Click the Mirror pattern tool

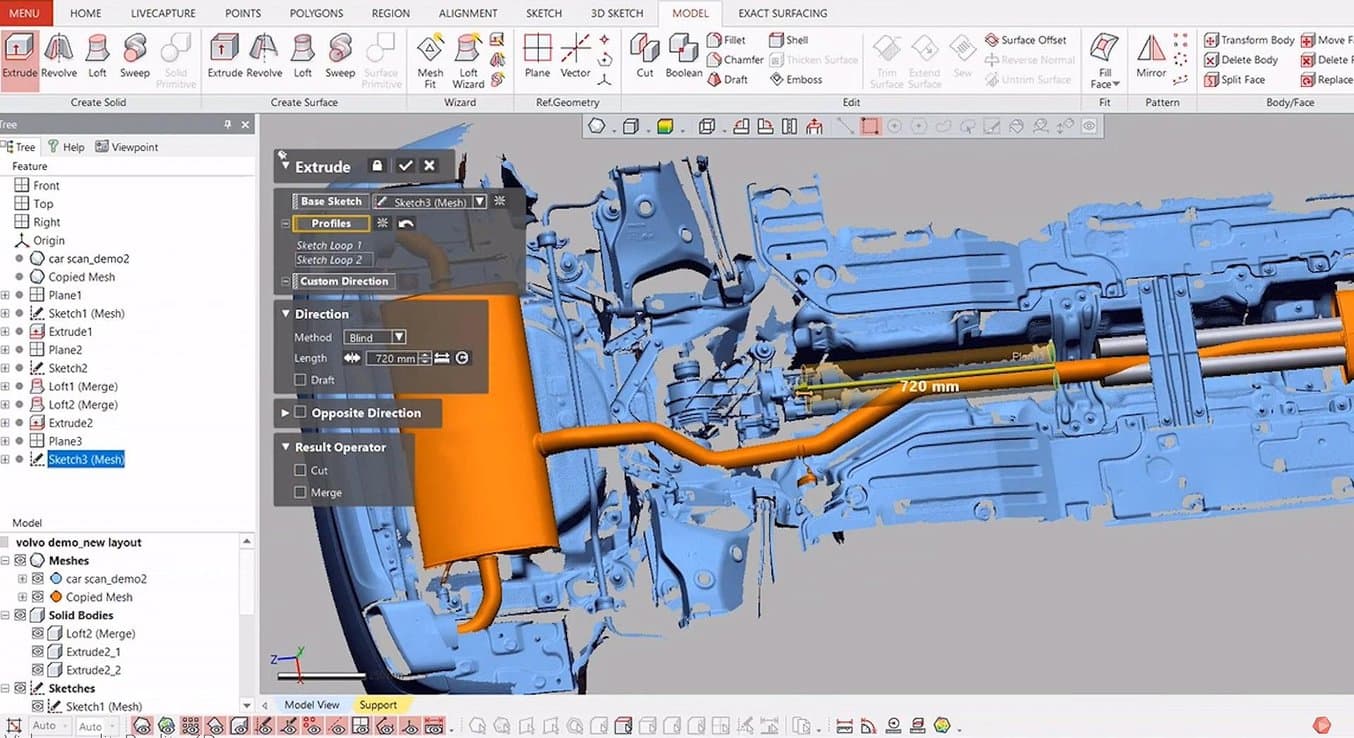pos(1151,56)
